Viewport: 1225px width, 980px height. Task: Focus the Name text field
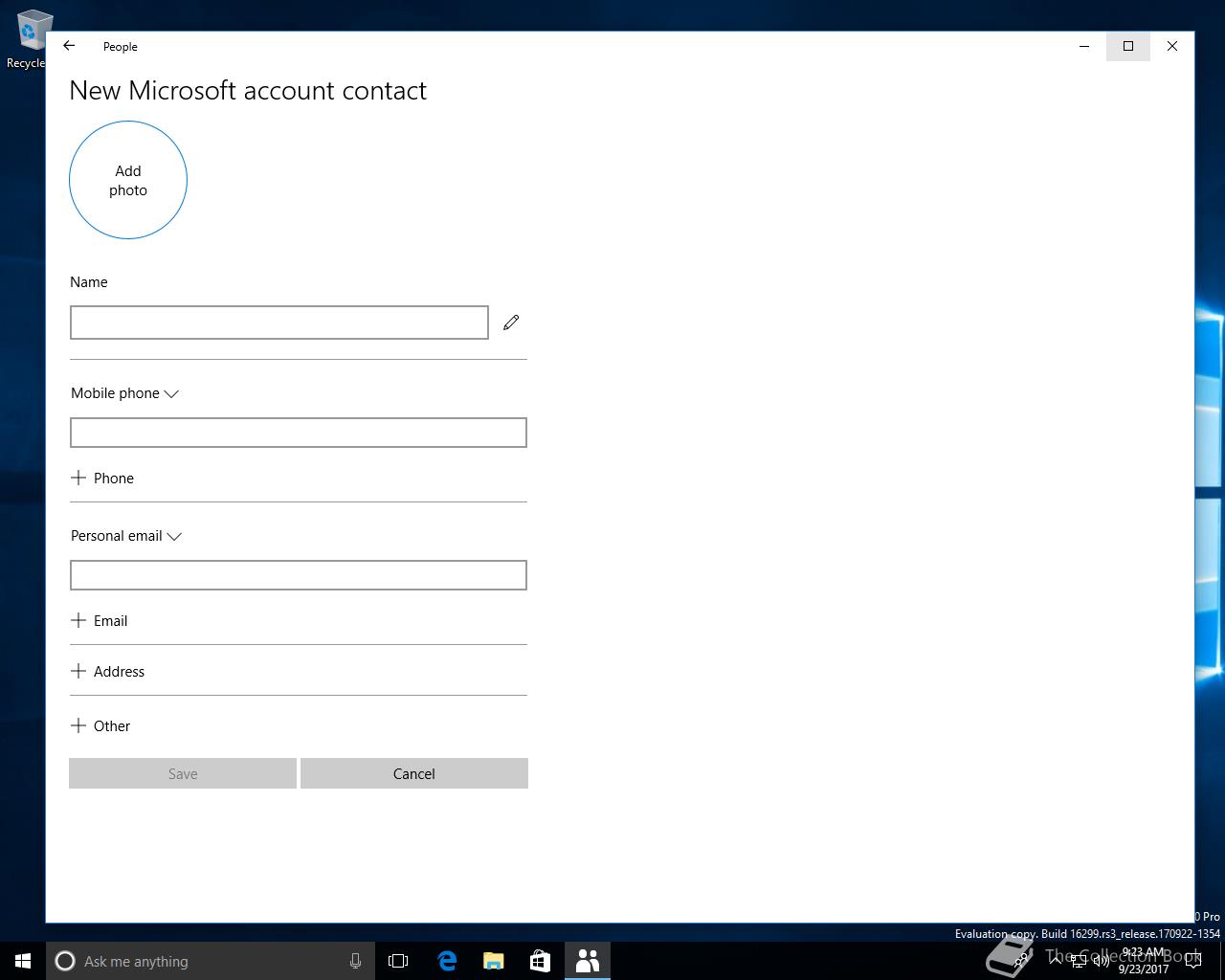coord(279,323)
